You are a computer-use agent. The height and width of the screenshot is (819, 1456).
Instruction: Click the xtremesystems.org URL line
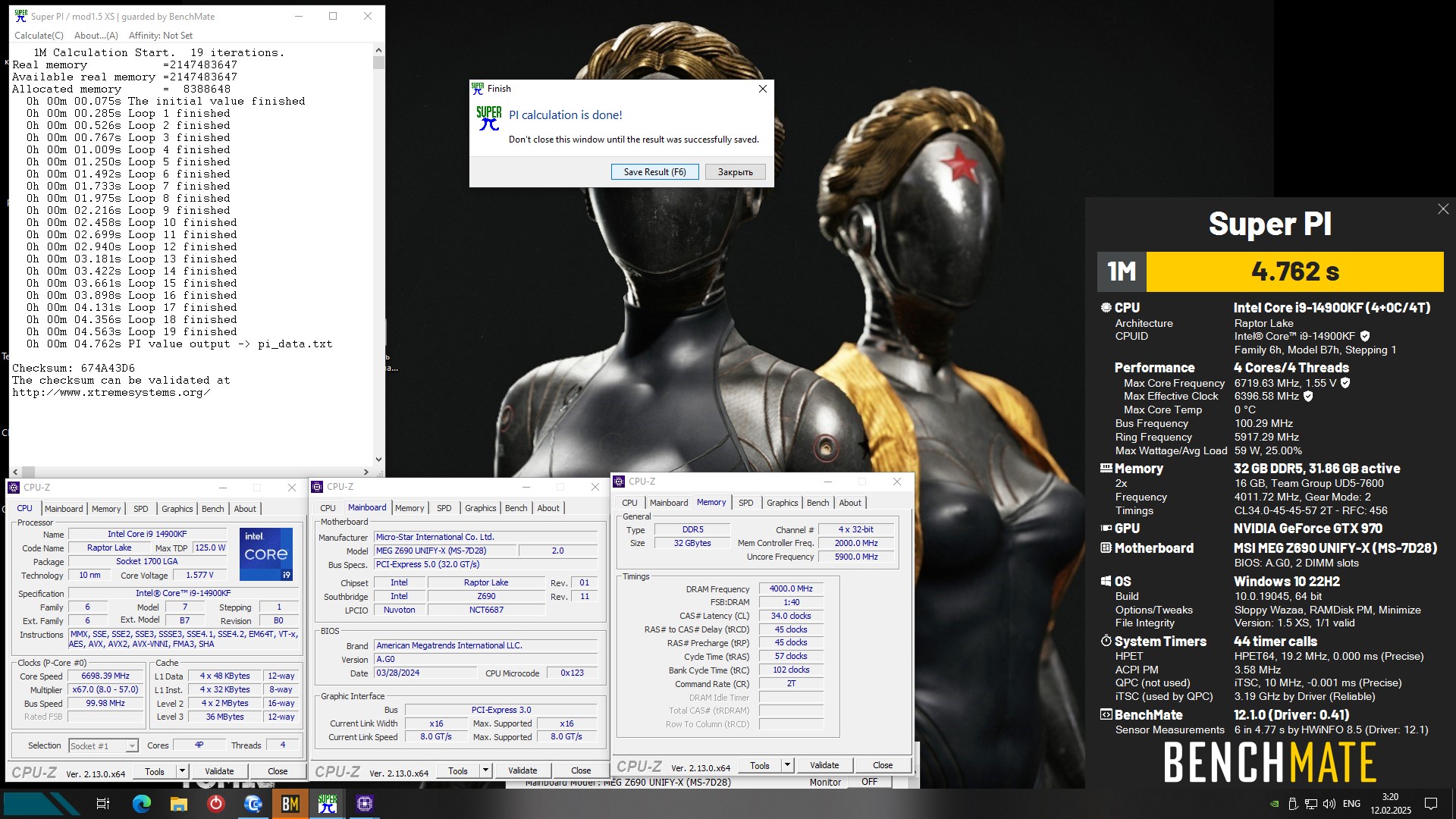[x=111, y=393]
